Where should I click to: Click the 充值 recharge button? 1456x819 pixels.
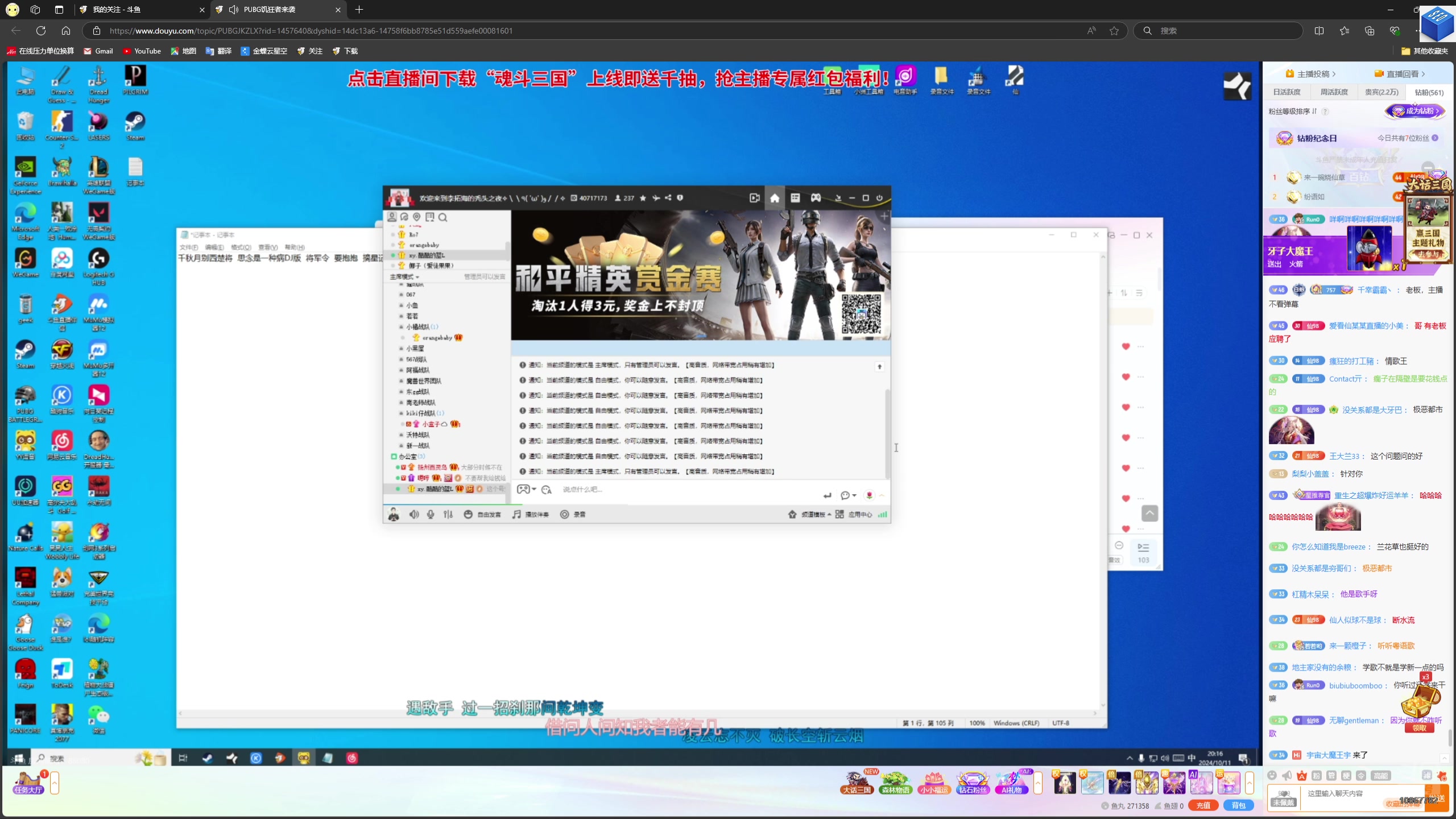[1203, 805]
